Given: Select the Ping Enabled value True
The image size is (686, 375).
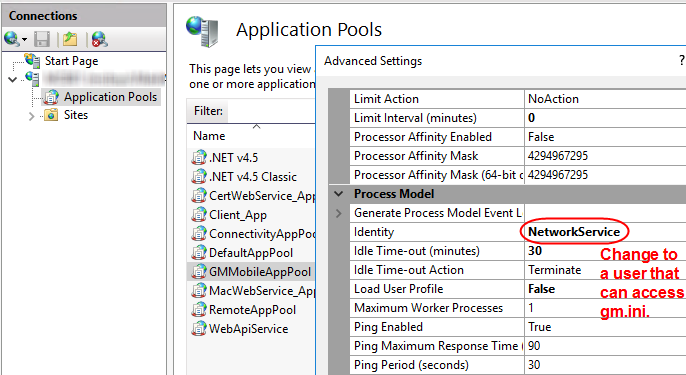Looking at the screenshot, I should 539,327.
